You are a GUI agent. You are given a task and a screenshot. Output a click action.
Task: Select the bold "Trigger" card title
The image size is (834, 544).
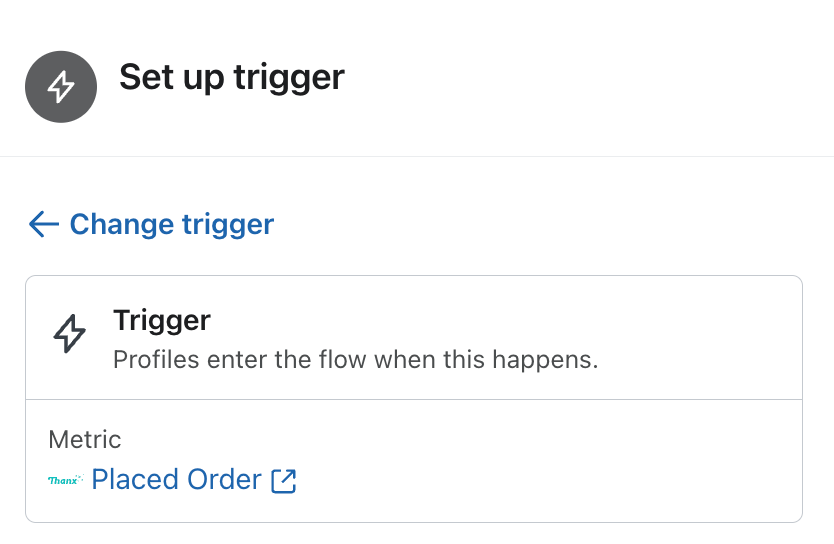click(x=162, y=320)
